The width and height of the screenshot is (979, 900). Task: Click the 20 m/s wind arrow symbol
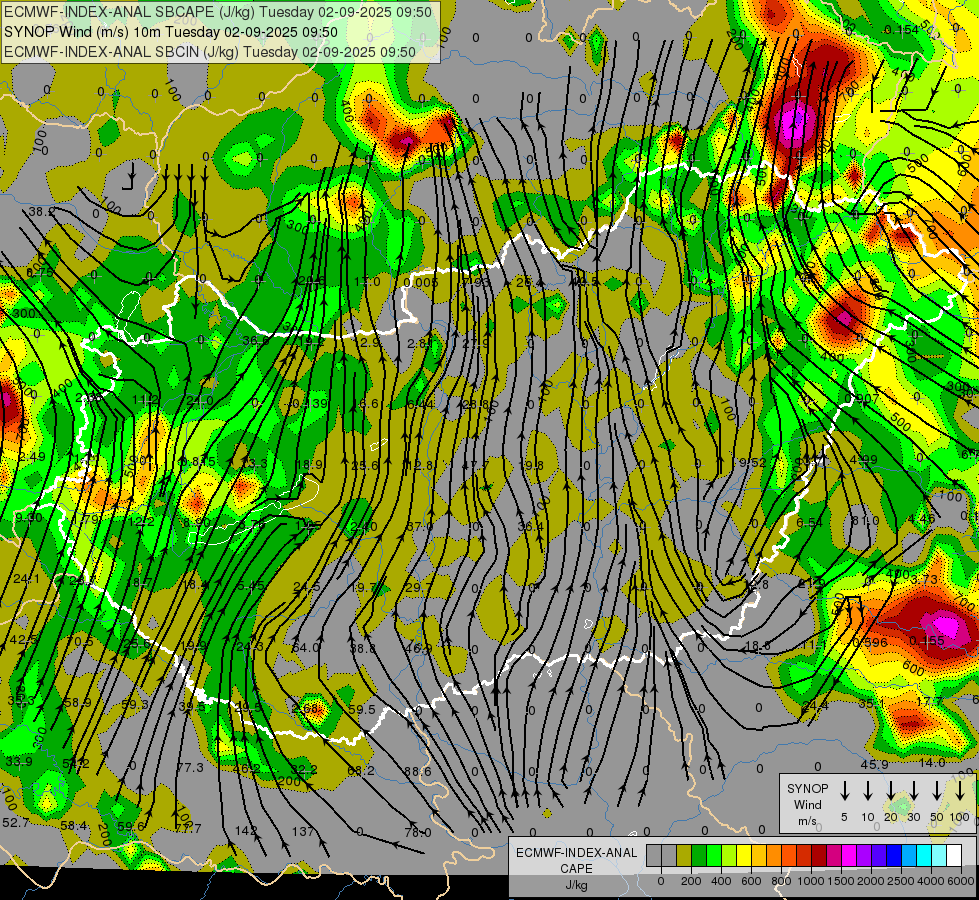890,790
